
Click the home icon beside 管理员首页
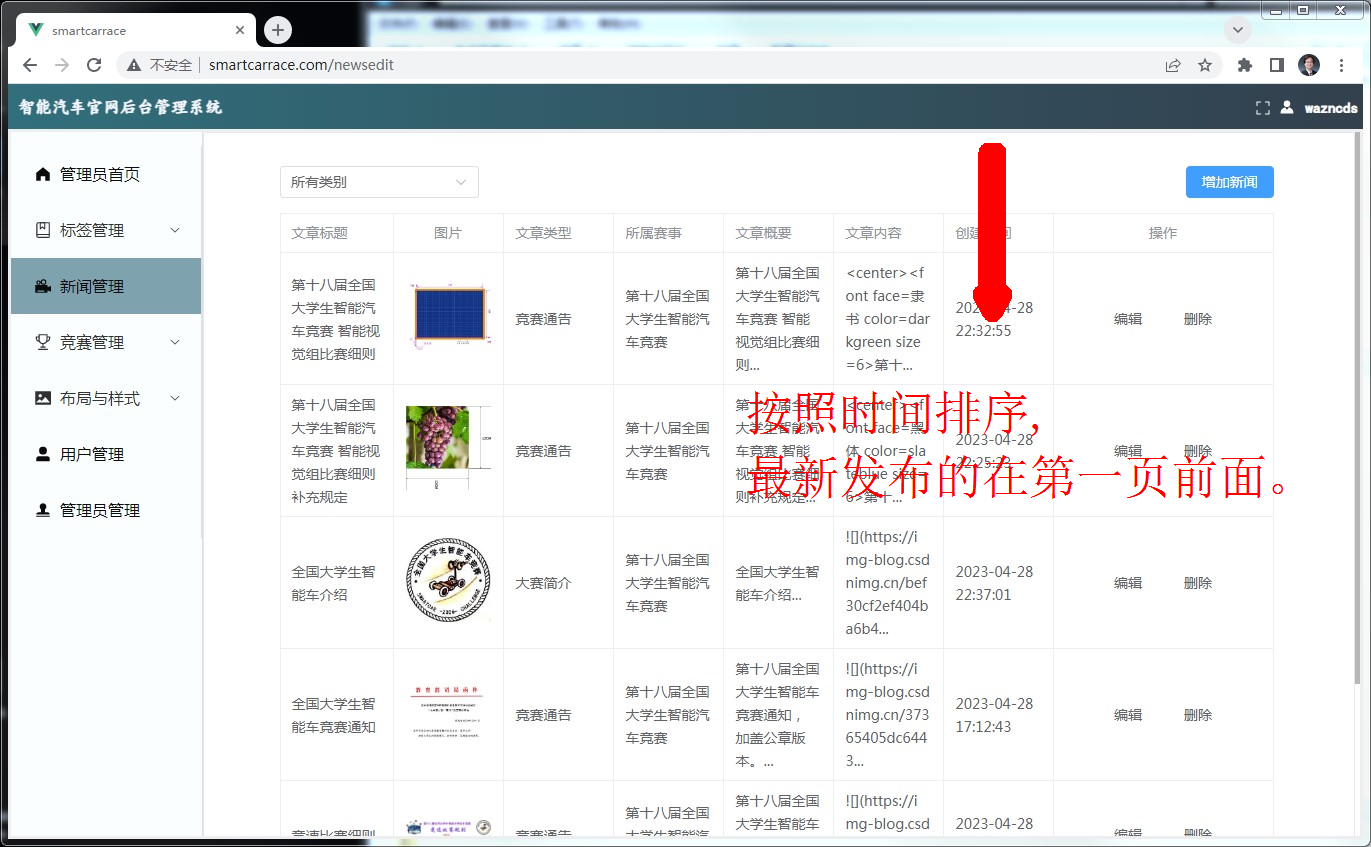coord(42,174)
